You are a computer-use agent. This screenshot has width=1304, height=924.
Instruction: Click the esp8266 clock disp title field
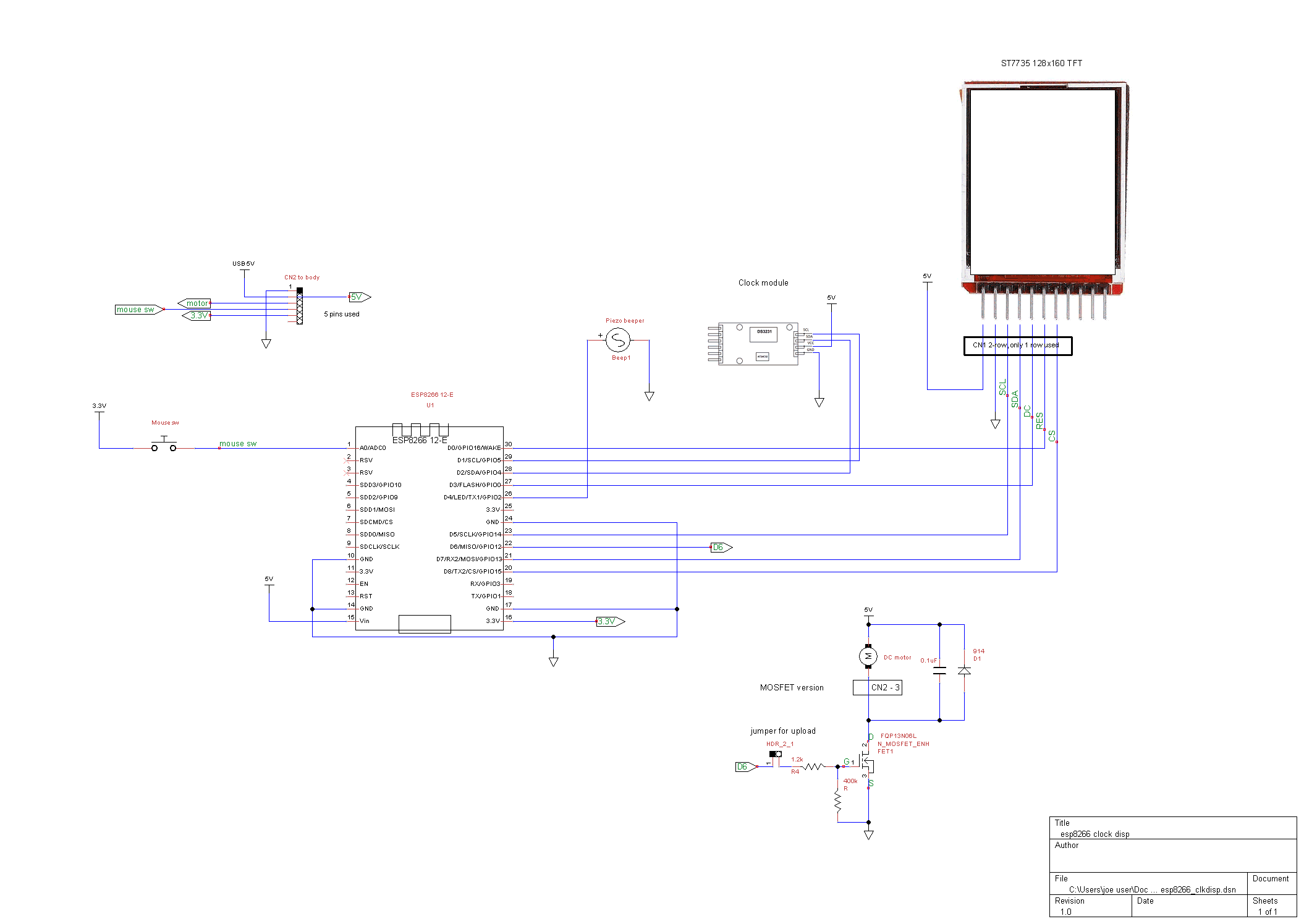1094,834
